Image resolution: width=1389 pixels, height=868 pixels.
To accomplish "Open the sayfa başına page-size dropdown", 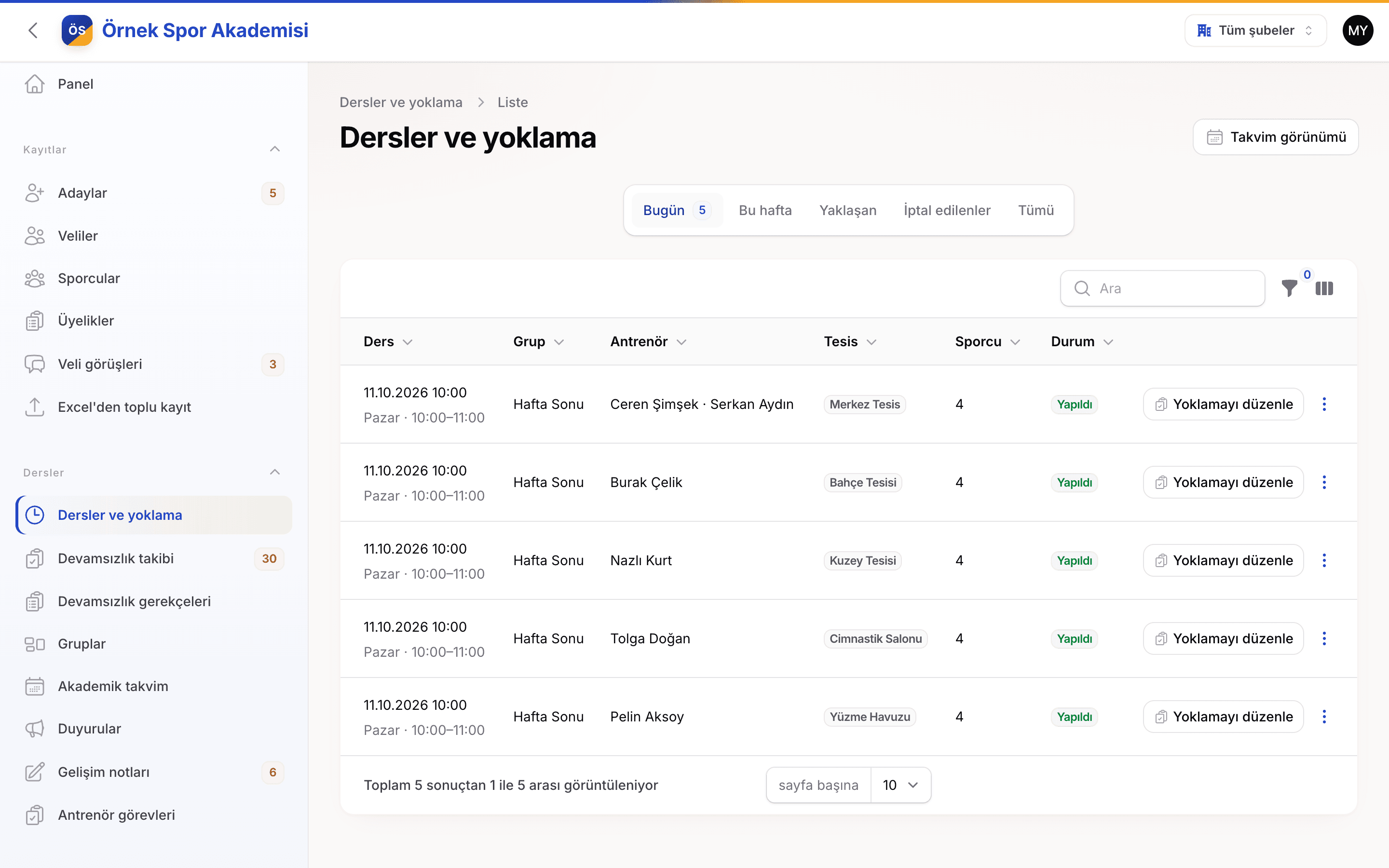I will coord(900,785).
